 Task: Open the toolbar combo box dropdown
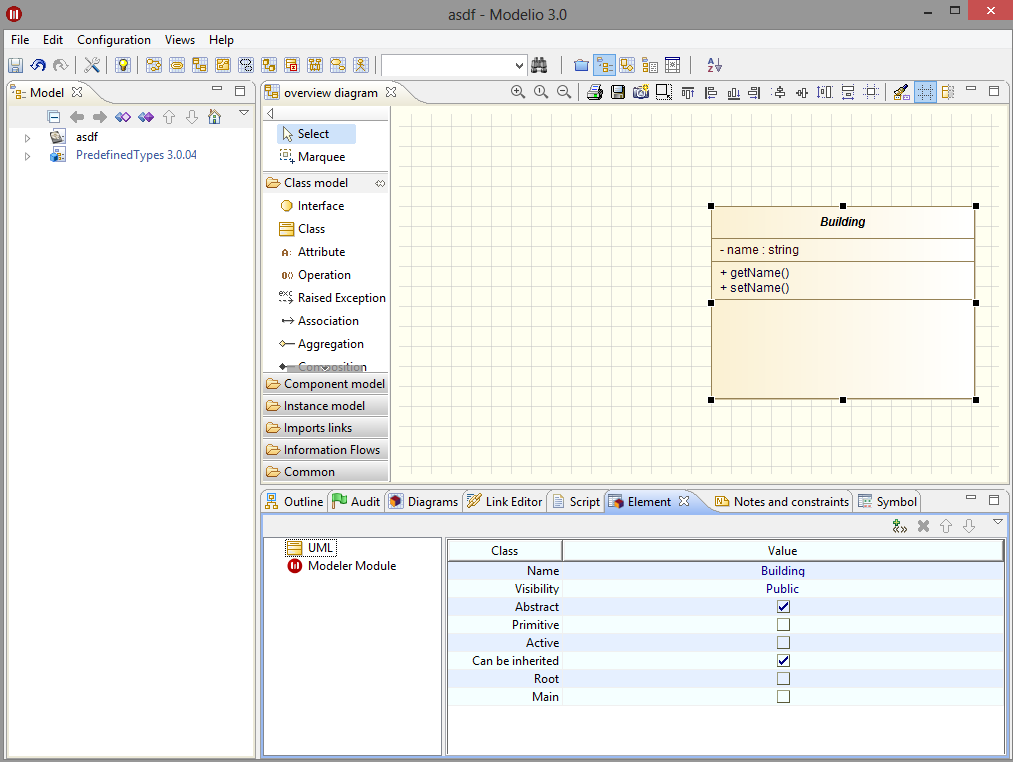(x=518, y=65)
